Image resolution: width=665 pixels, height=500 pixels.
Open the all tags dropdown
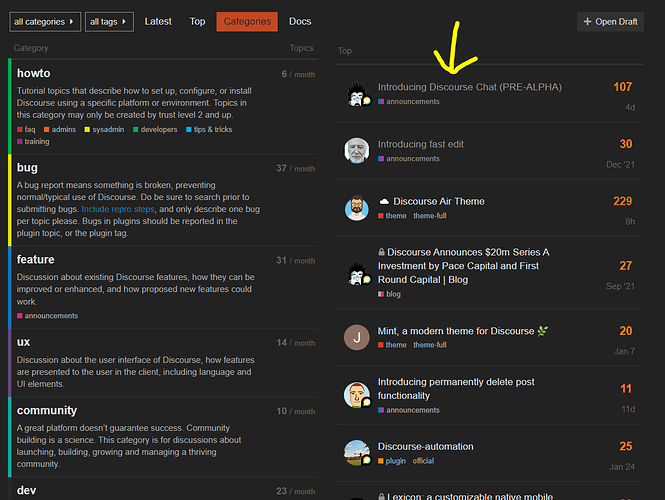[x=109, y=22]
